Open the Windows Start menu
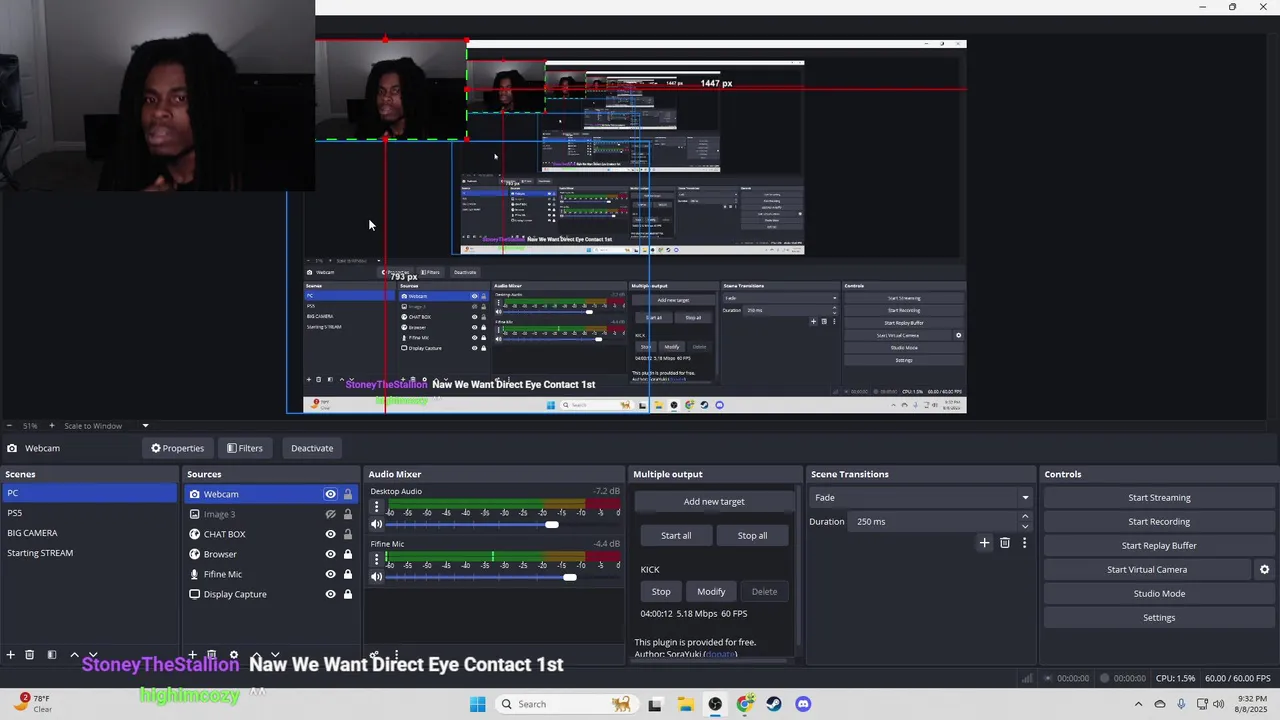 [x=478, y=704]
